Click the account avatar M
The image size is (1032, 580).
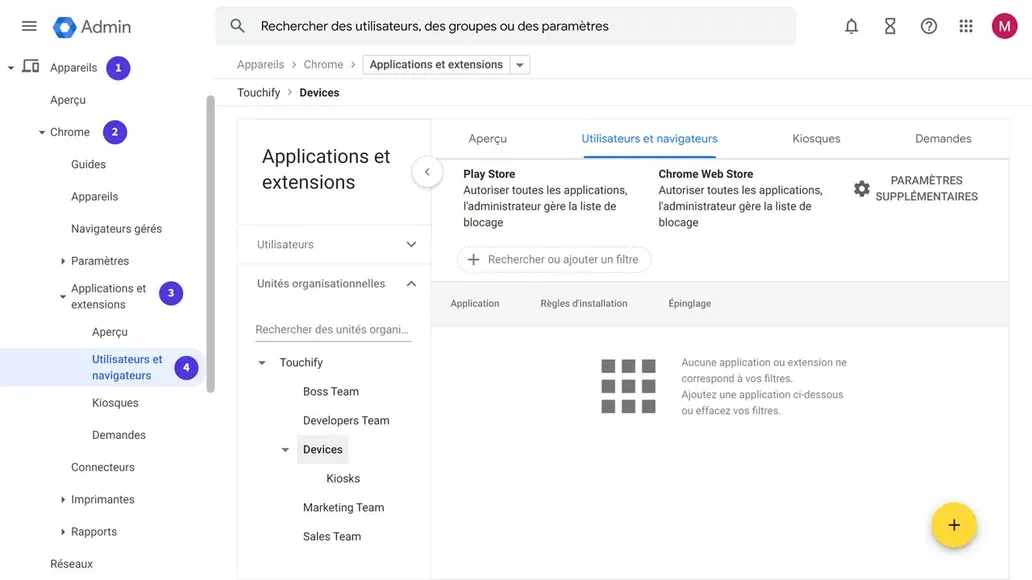click(x=1004, y=26)
